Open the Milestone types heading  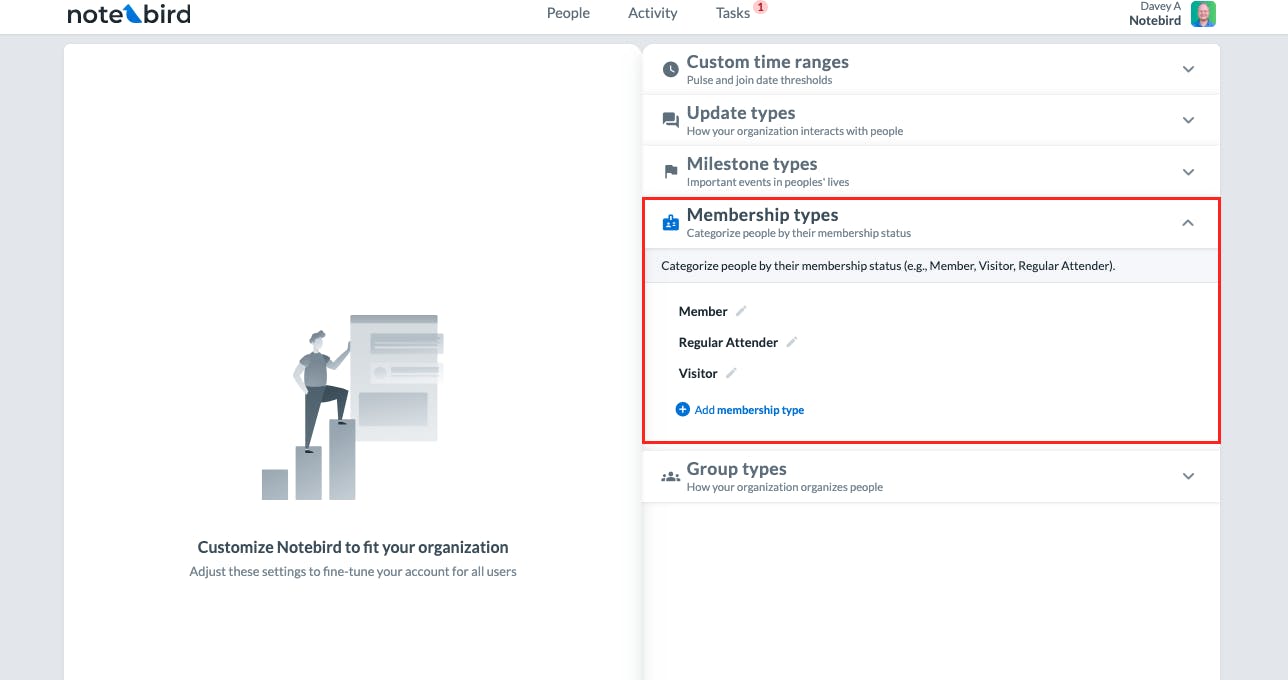pyautogui.click(x=752, y=164)
